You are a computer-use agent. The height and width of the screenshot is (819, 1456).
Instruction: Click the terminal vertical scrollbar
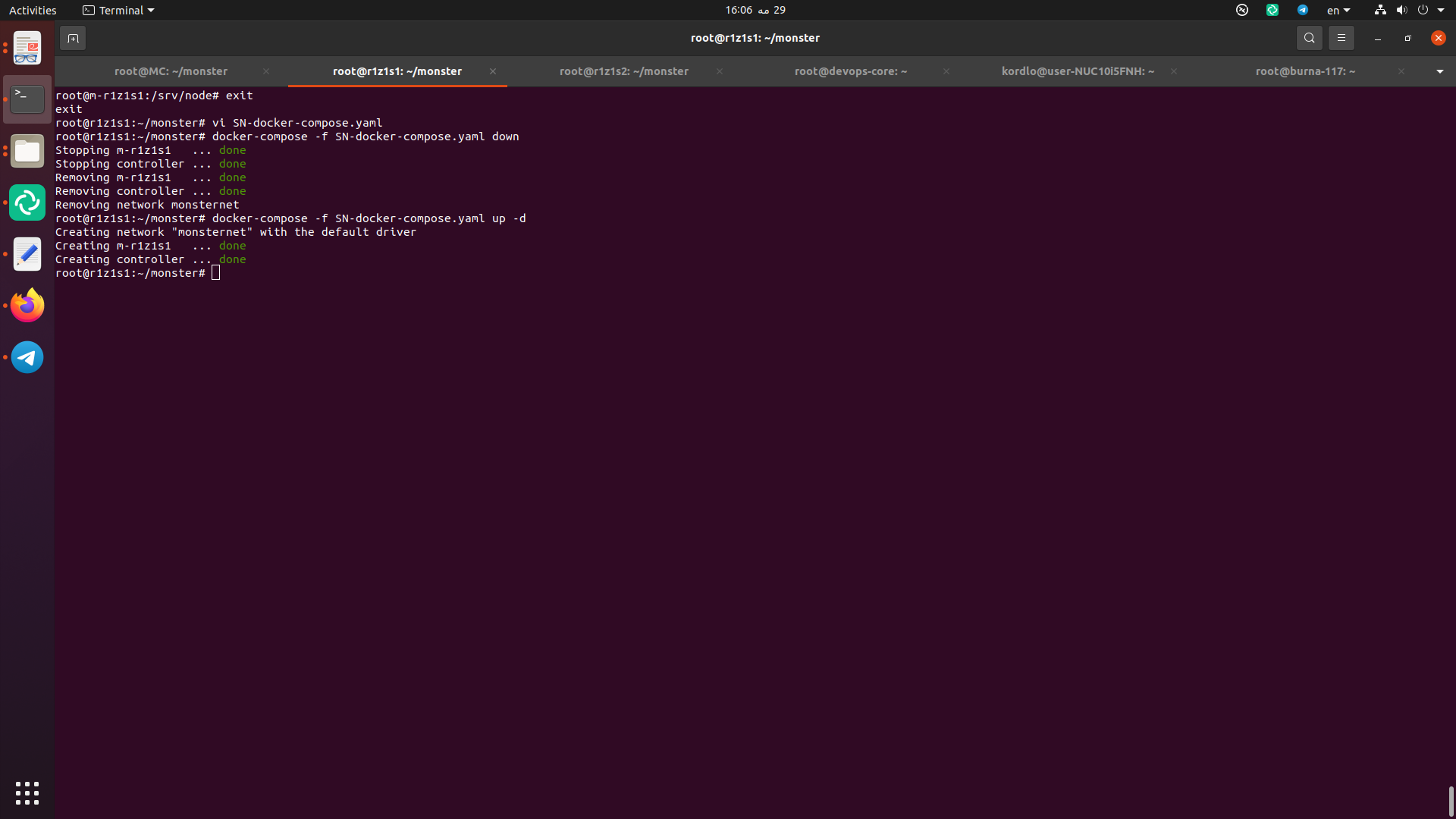(1451, 800)
